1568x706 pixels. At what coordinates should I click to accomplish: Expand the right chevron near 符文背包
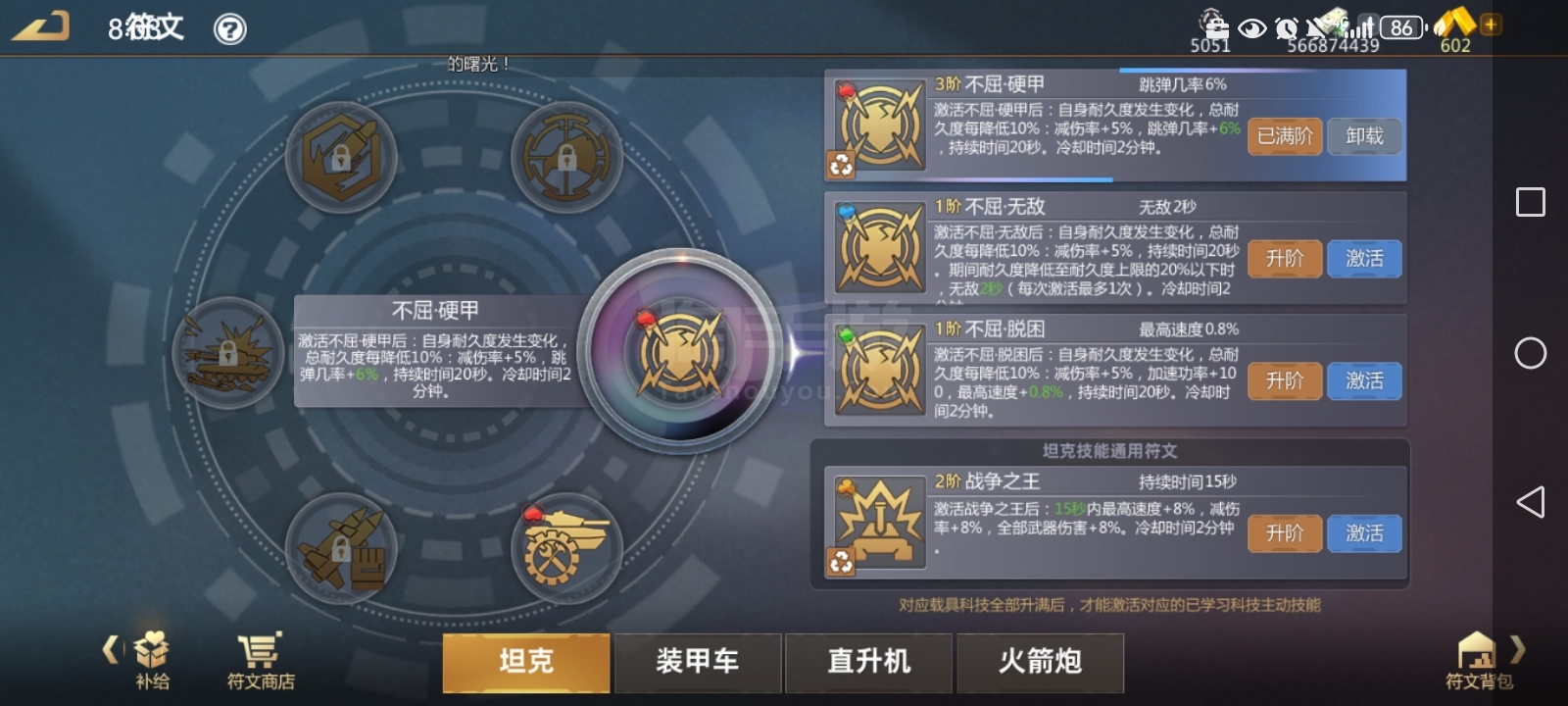(1518, 649)
